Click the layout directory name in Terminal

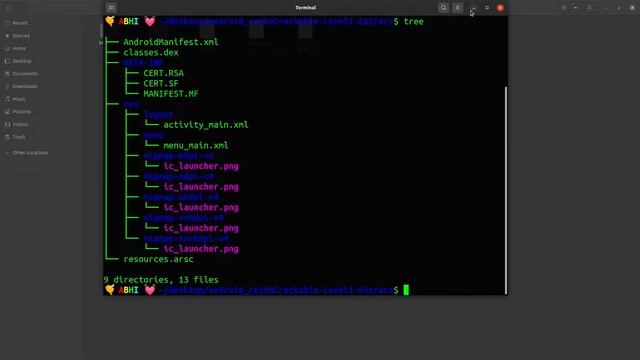pyautogui.click(x=158, y=115)
